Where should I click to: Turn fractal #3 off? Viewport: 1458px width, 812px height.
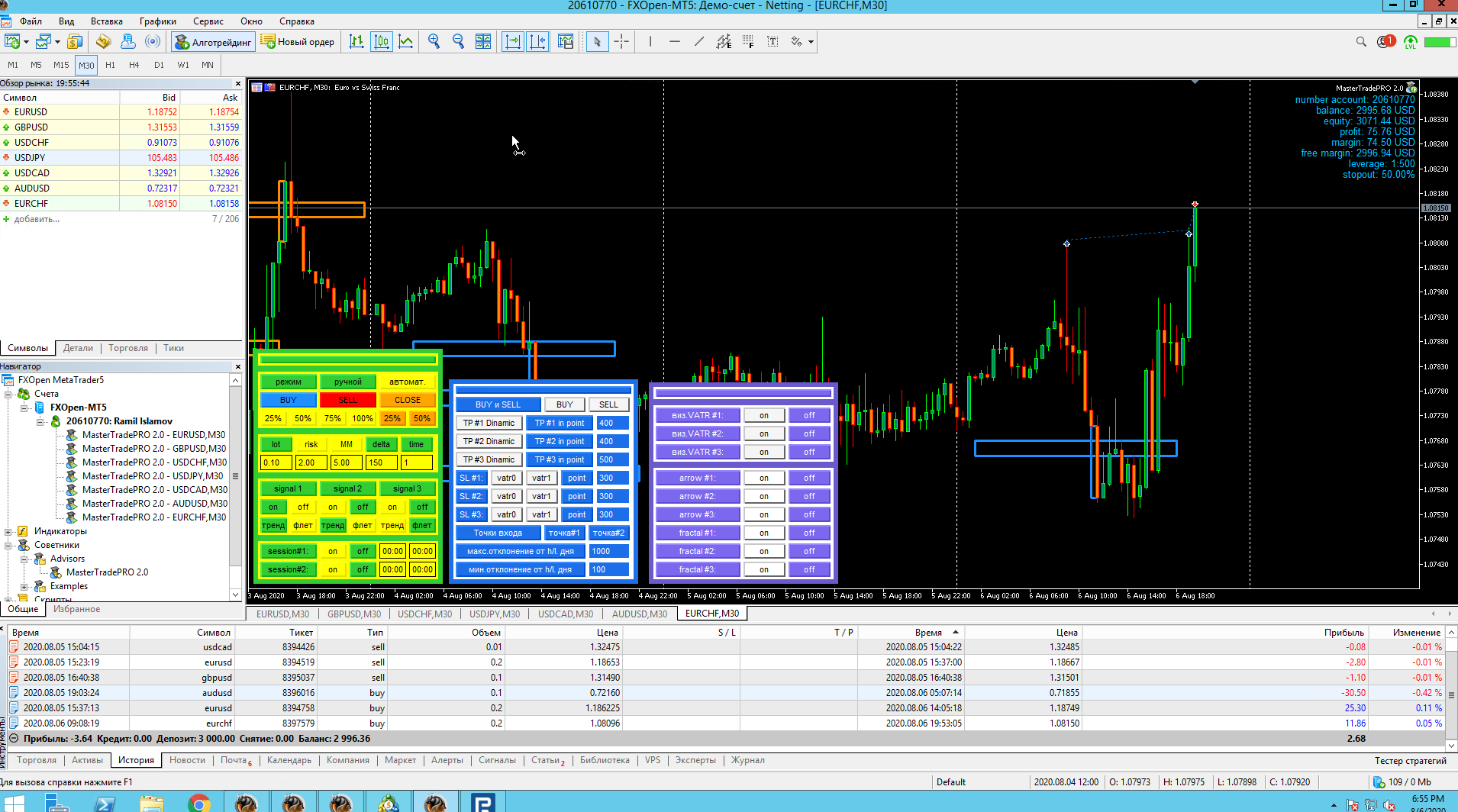[809, 569]
